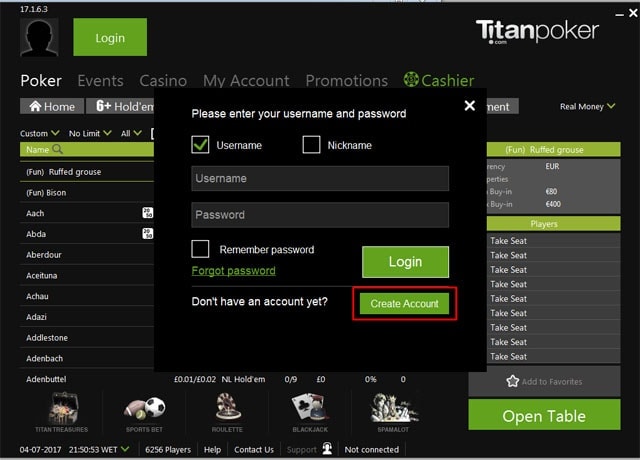Select the Adenbuttel table row
Screen dimensions: 640x460
tap(241, 379)
